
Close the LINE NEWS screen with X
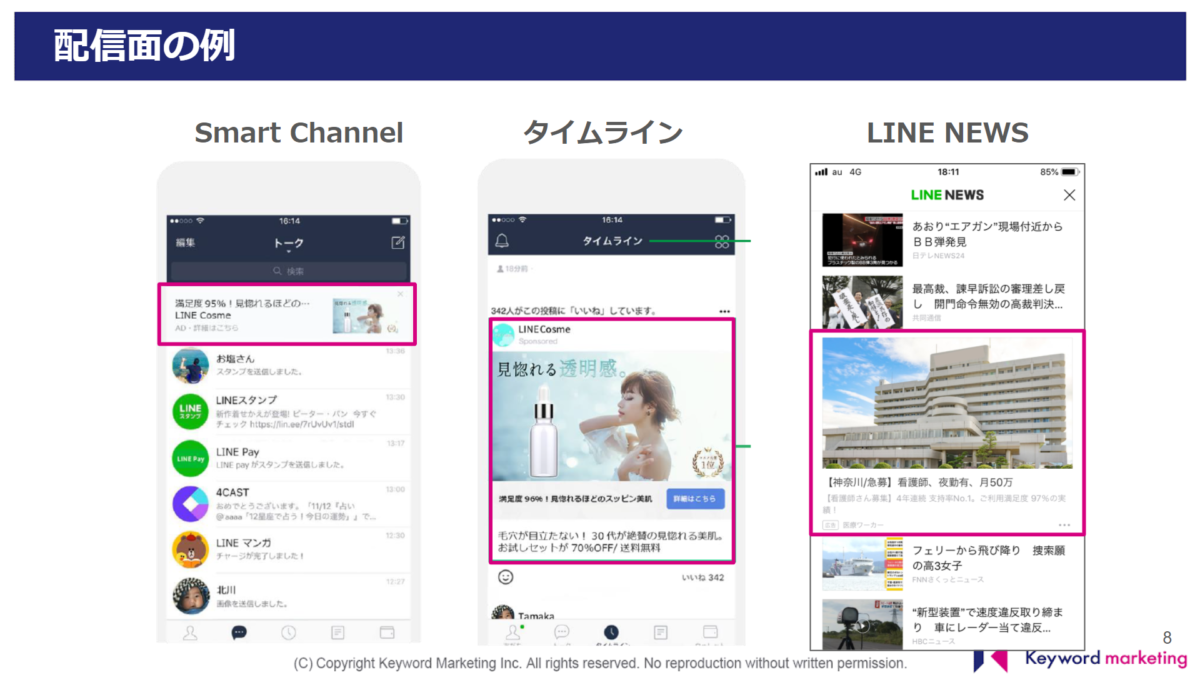[1069, 195]
